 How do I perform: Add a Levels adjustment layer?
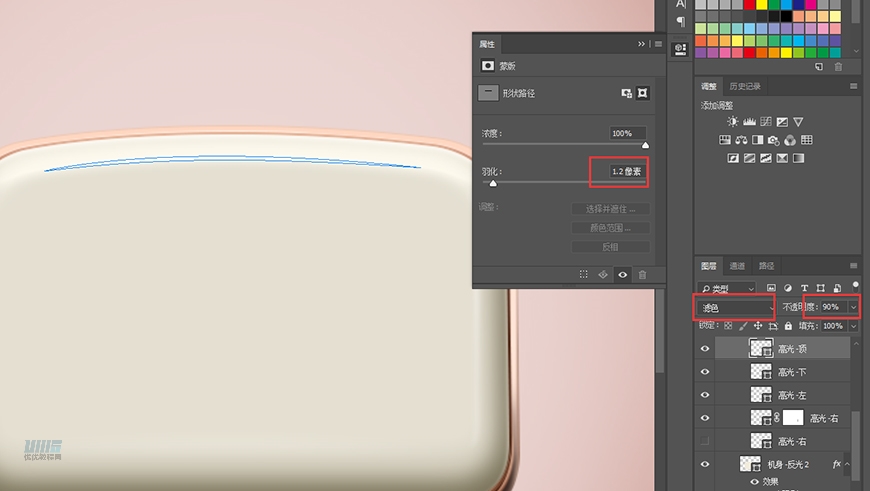(749, 122)
